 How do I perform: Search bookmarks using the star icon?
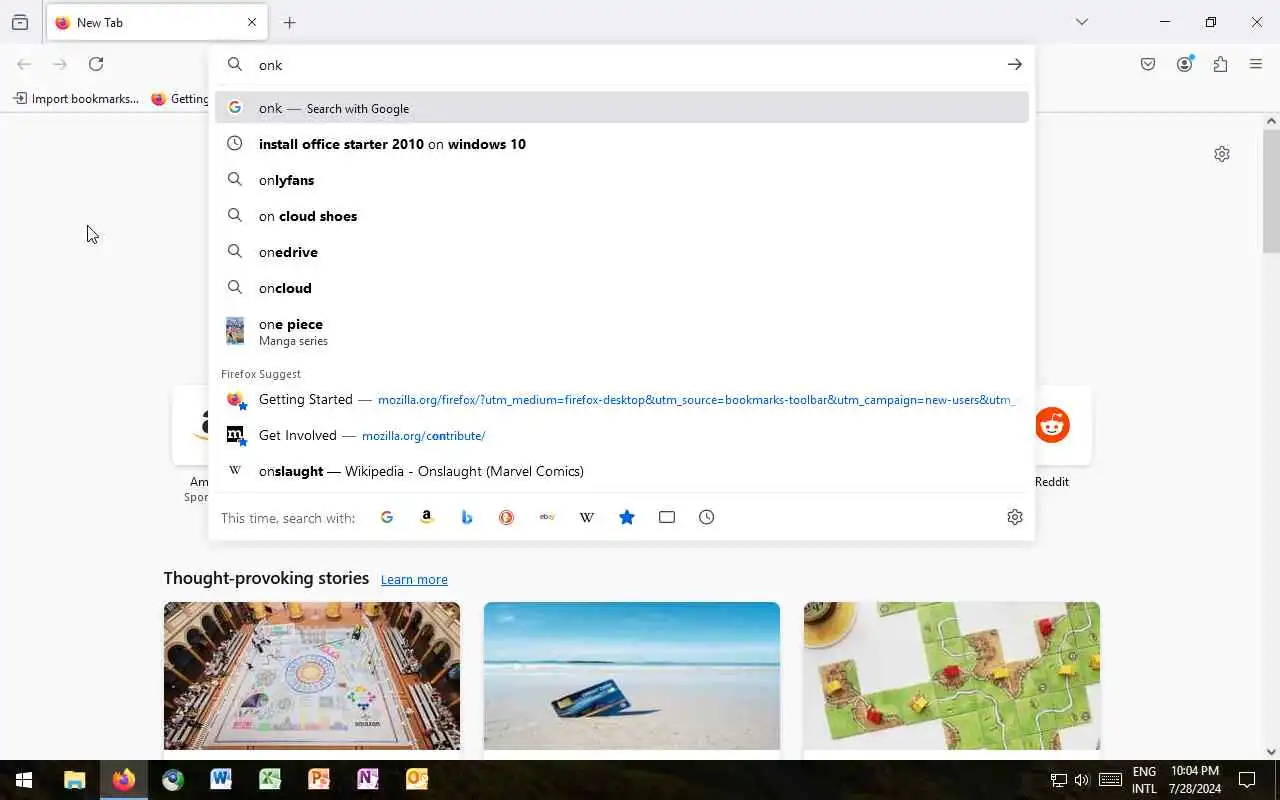pos(627,517)
